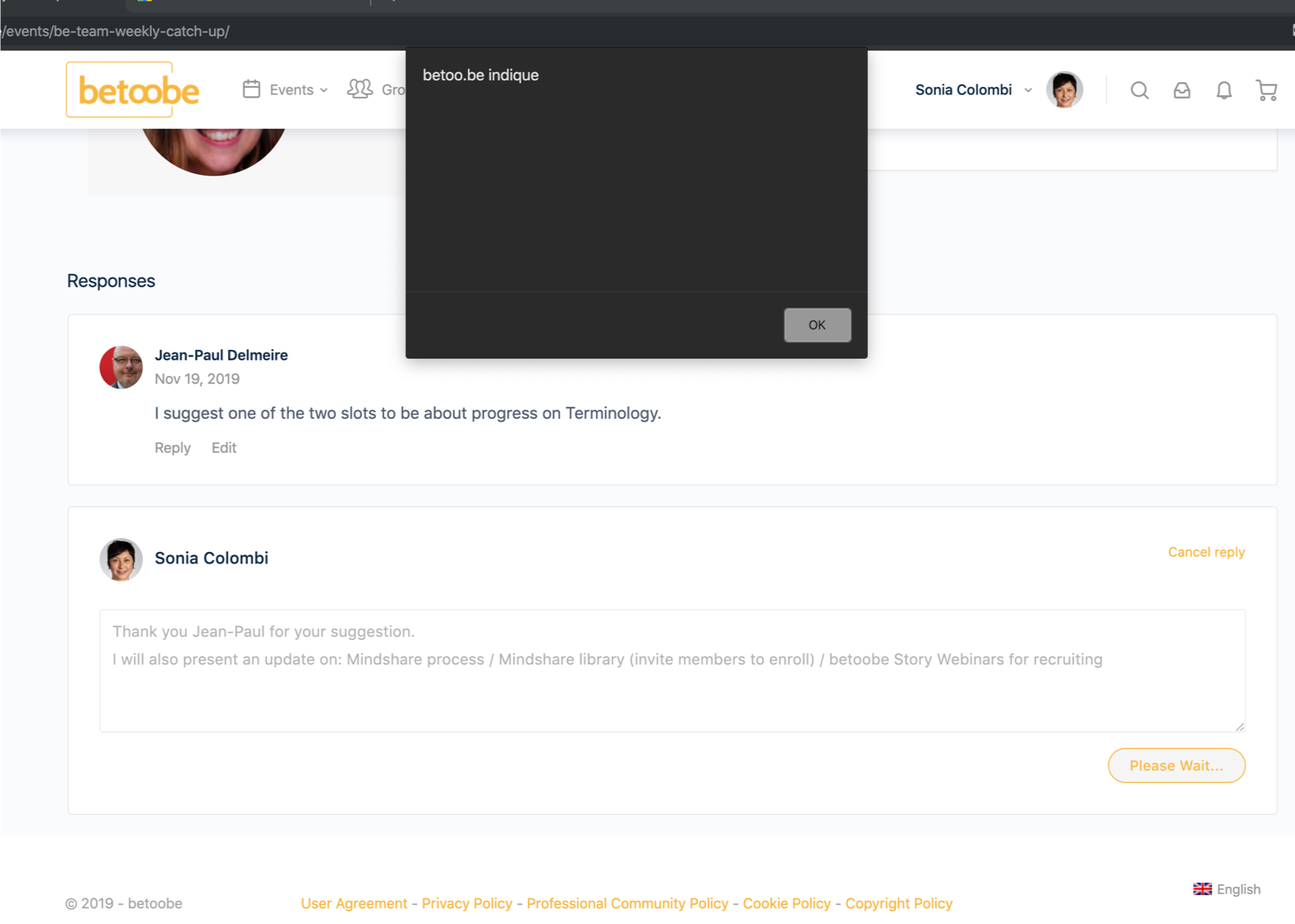Click the Groups people icon
The image size is (1295, 924).
360,89
